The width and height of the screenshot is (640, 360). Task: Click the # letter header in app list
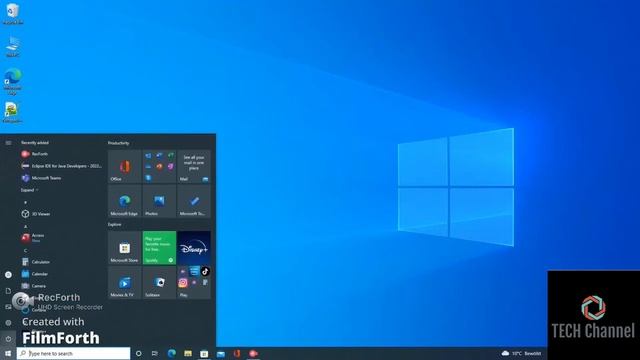pyautogui.click(x=25, y=202)
